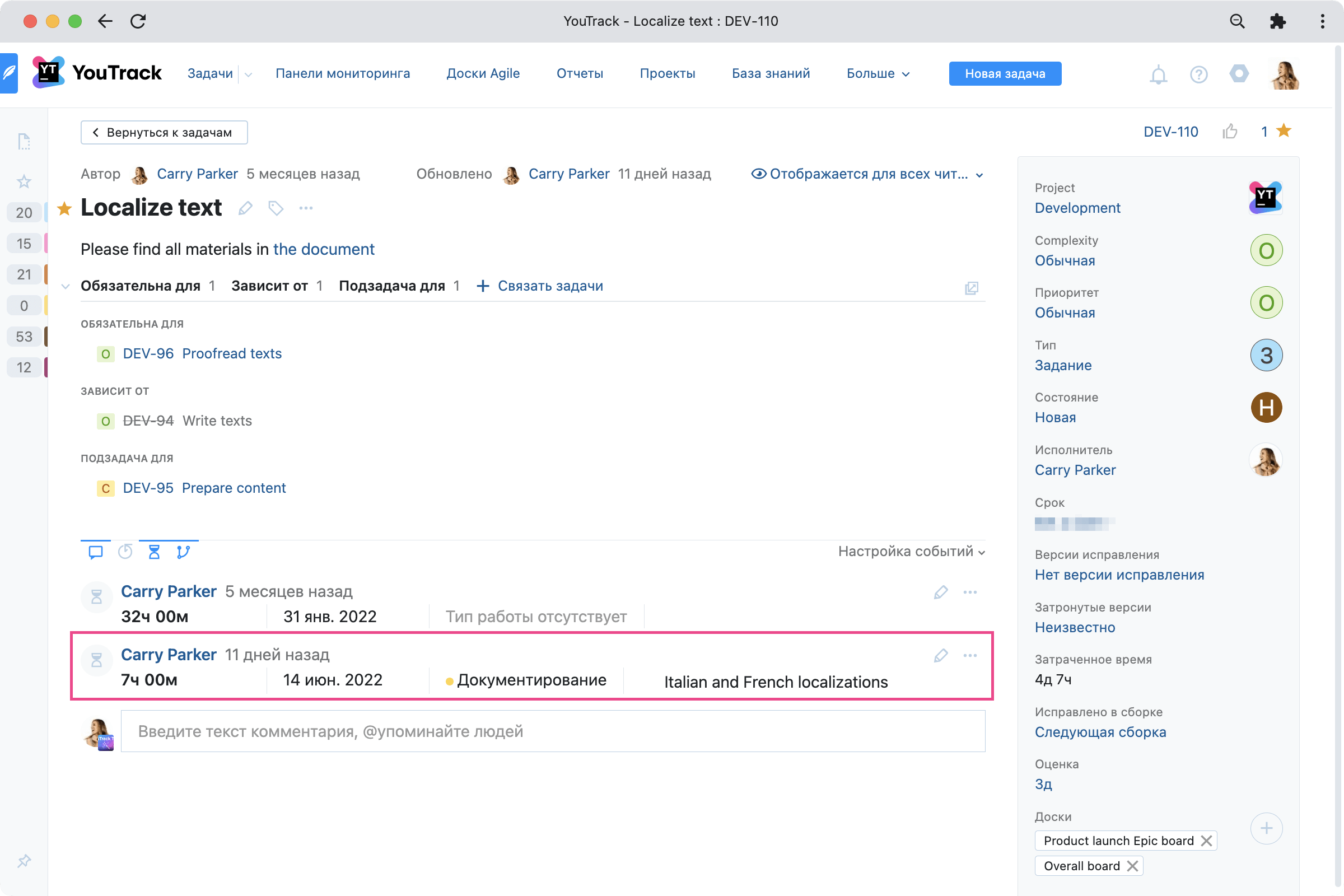The image size is (1344, 896).
Task: Go to Отчеты in top navigation
Action: pos(580,74)
